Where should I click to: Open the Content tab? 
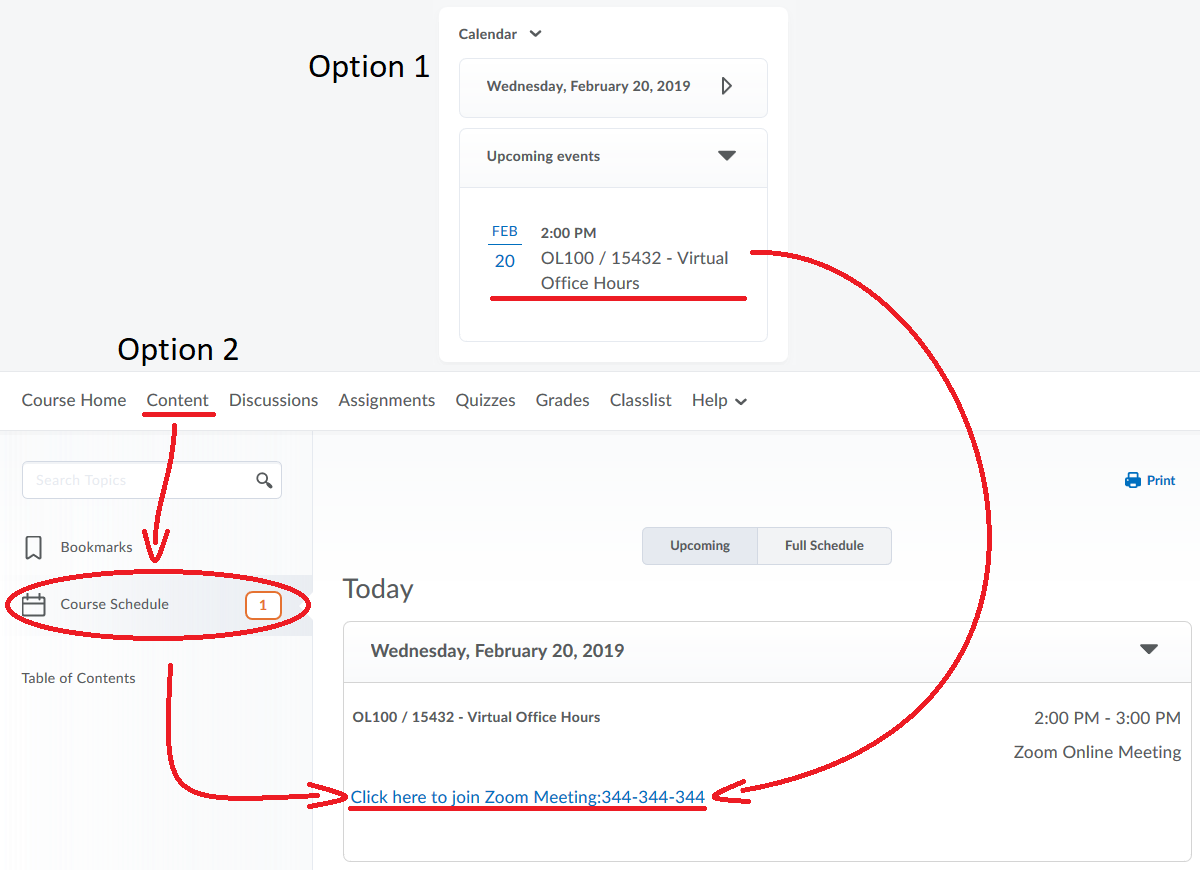point(178,401)
